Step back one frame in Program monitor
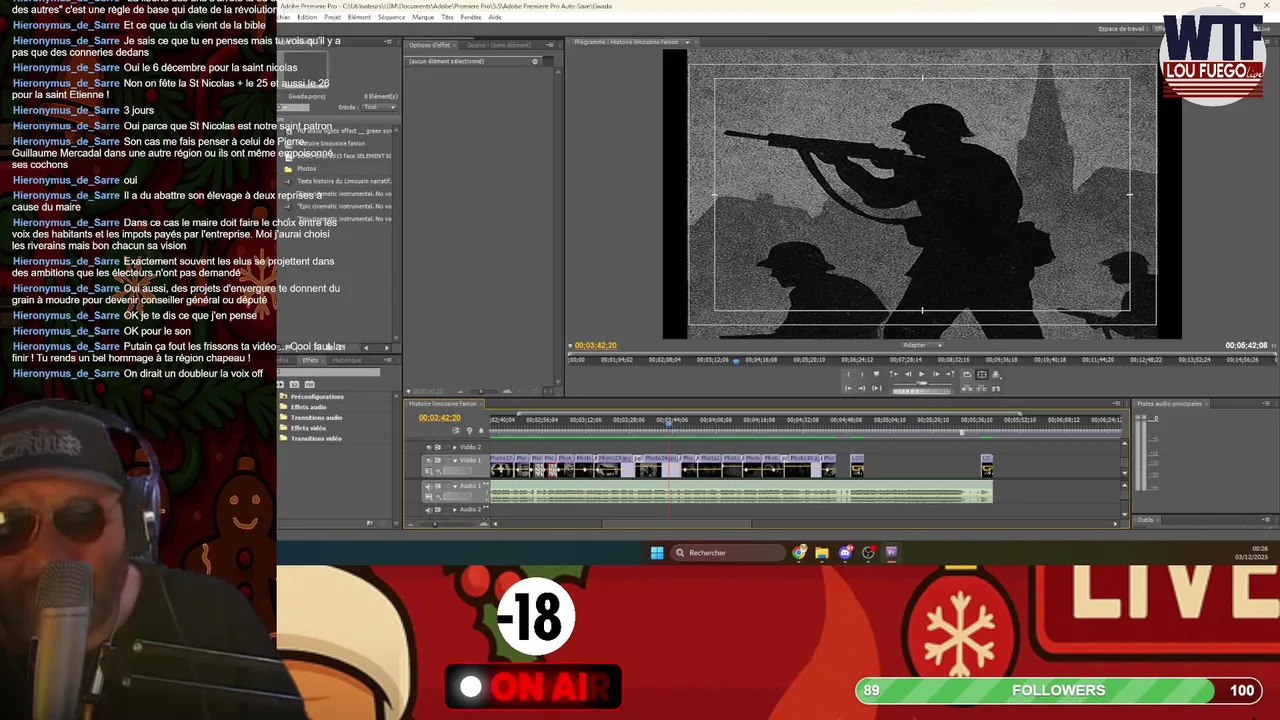1280x720 pixels. click(x=908, y=374)
